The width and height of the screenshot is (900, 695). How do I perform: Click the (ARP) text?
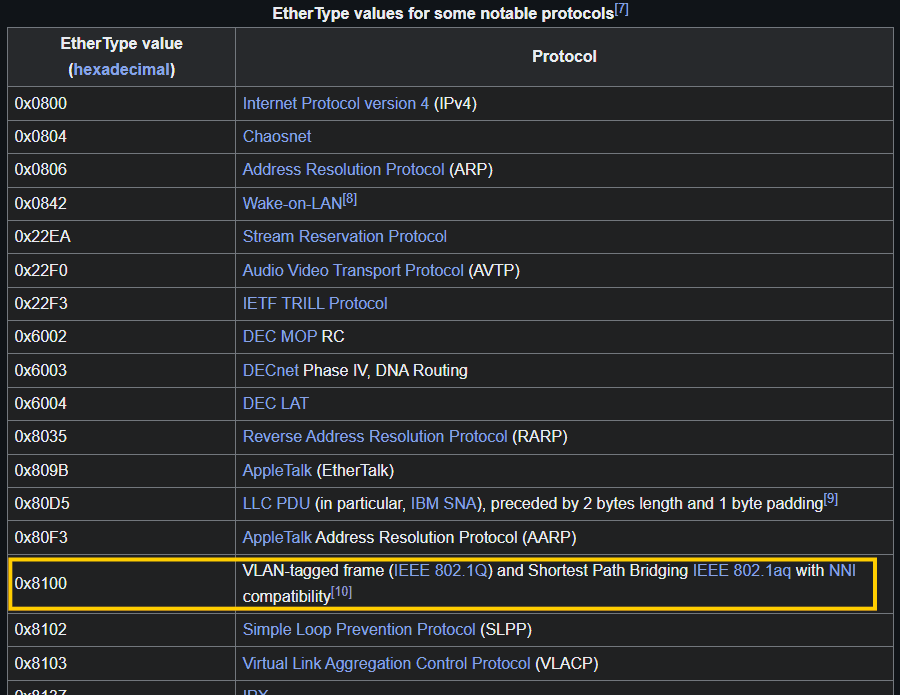click(x=471, y=169)
